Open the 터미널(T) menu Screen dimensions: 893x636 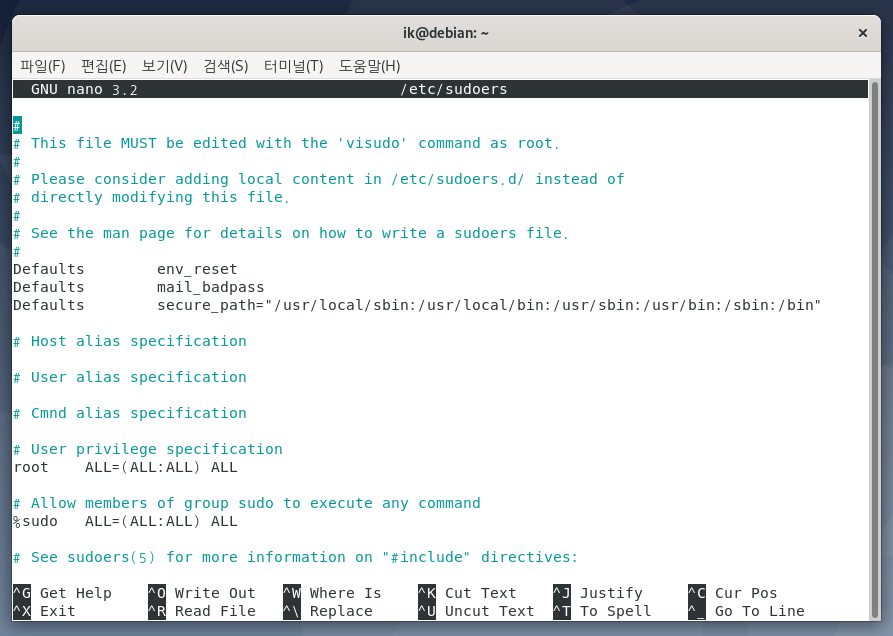coord(293,66)
